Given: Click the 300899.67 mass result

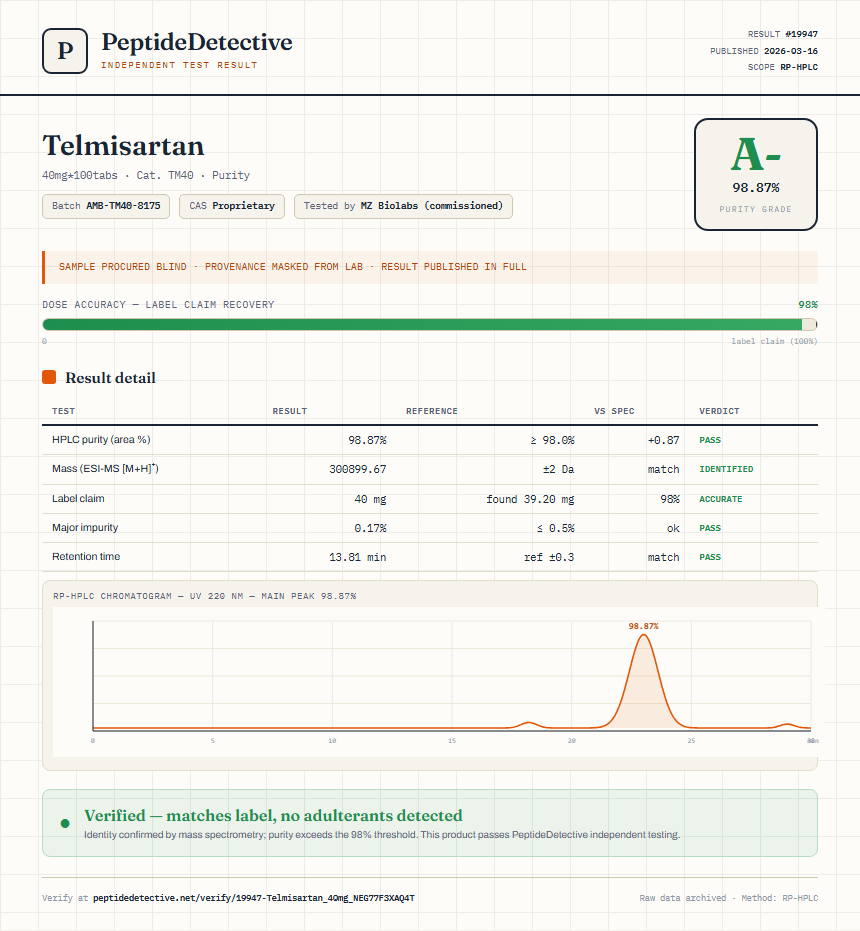Looking at the screenshot, I should [x=358, y=469].
